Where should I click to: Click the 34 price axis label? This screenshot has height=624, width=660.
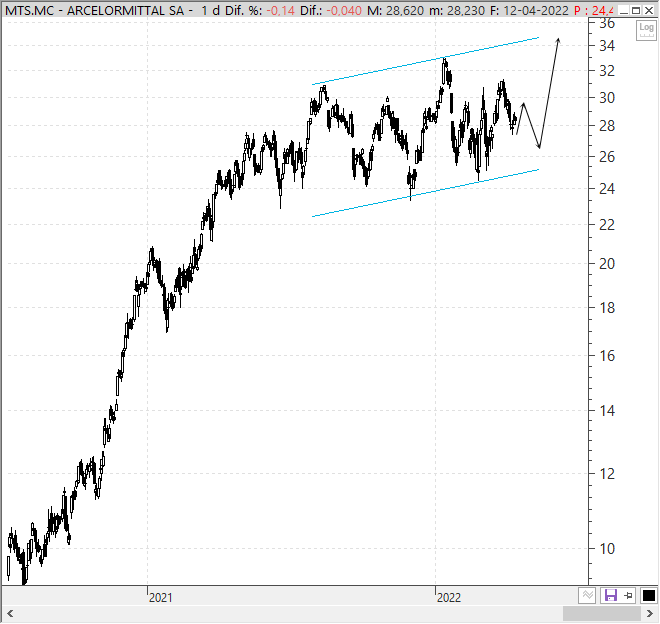(607, 45)
